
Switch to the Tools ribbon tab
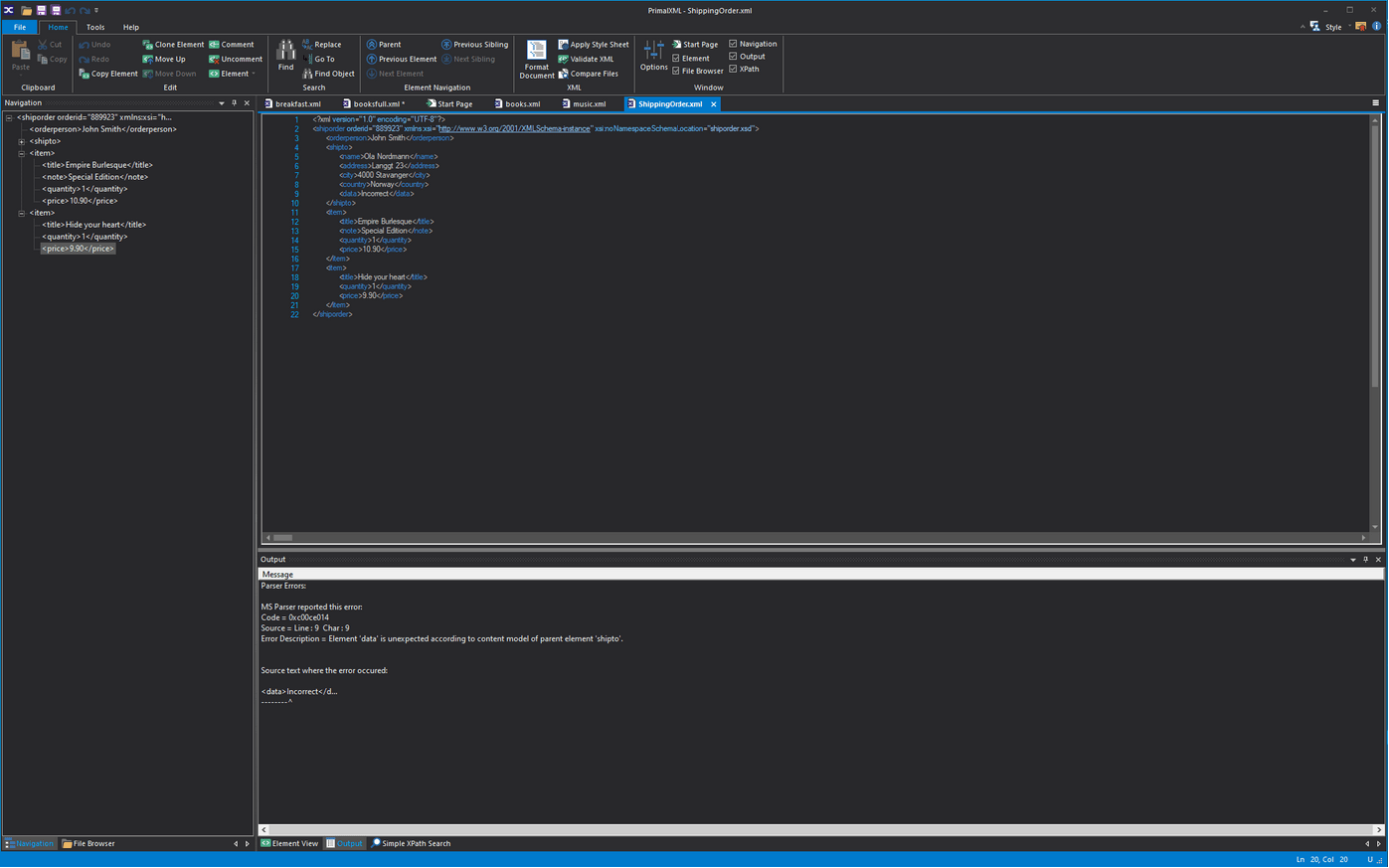pos(95,27)
